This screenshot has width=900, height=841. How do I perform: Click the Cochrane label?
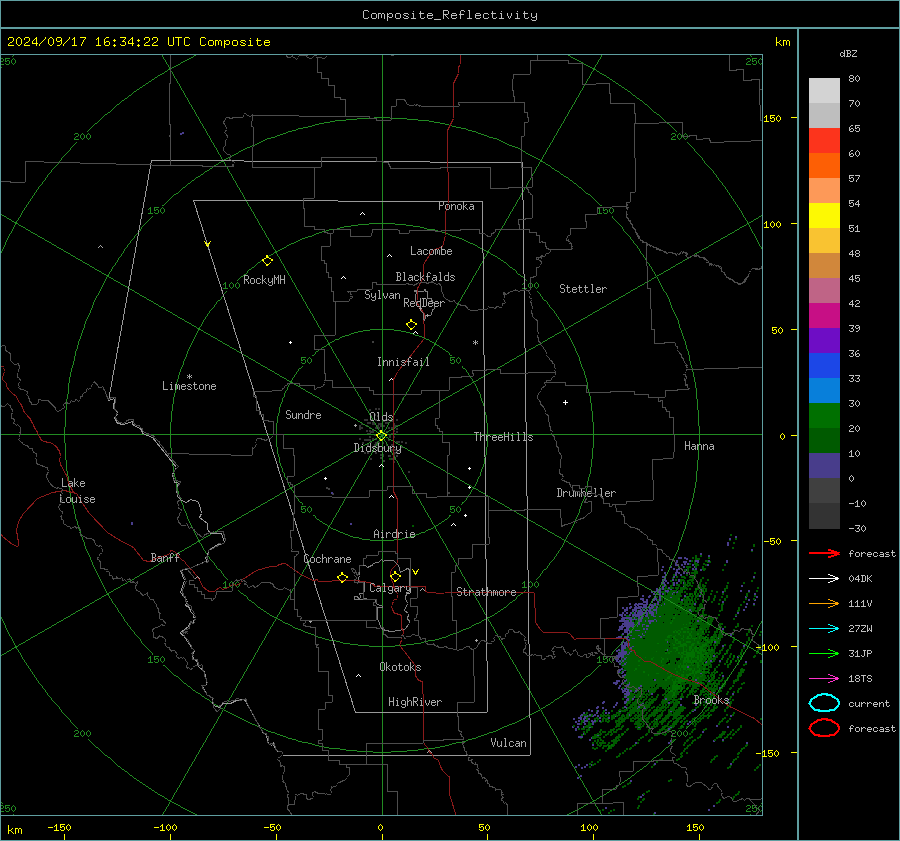pyautogui.click(x=327, y=559)
